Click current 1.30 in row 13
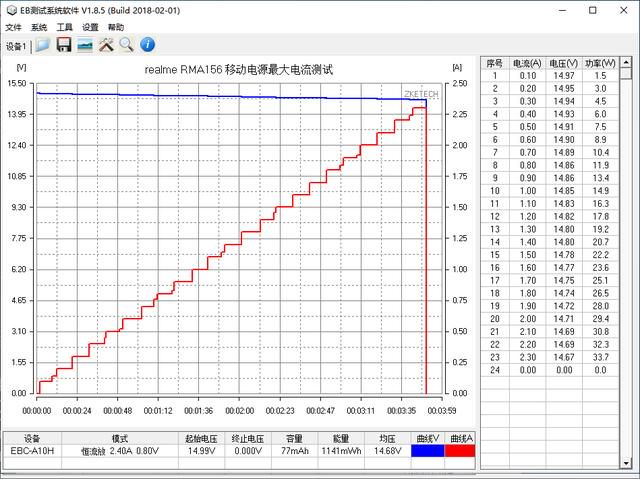 pyautogui.click(x=528, y=229)
